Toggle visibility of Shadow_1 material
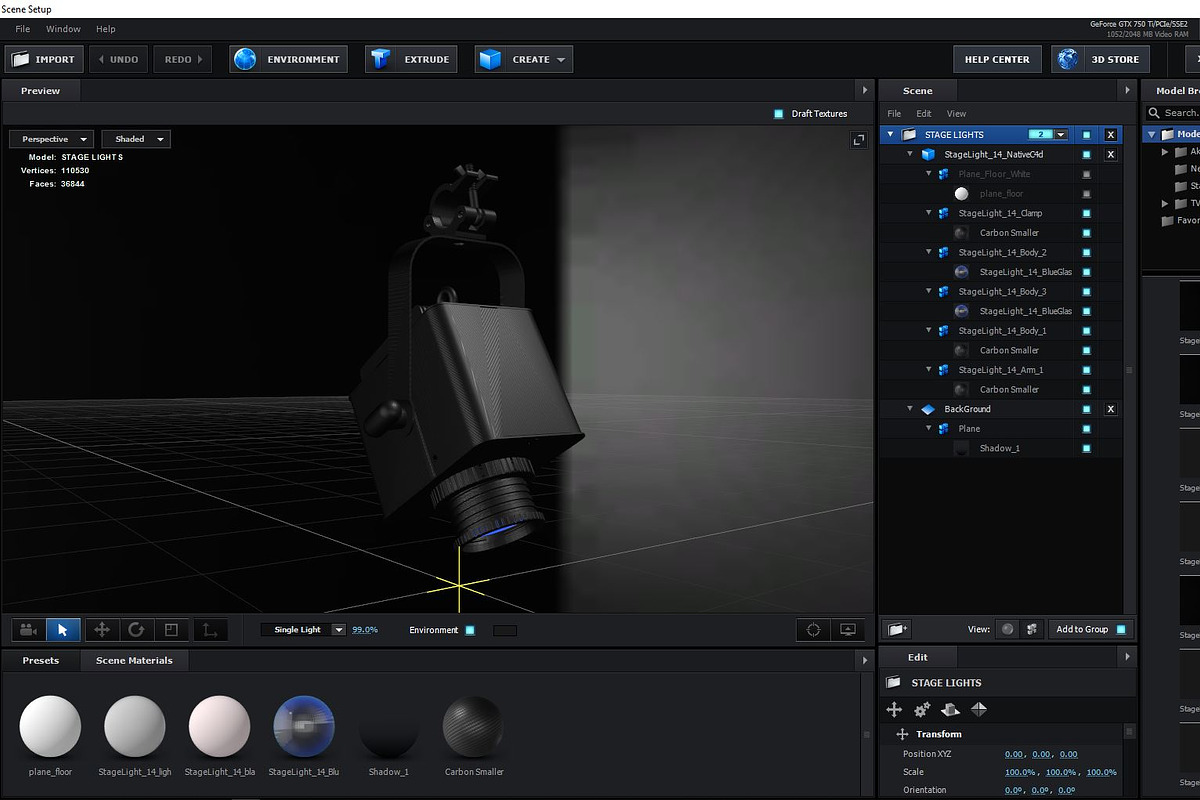Viewport: 1200px width, 800px height. click(1087, 448)
